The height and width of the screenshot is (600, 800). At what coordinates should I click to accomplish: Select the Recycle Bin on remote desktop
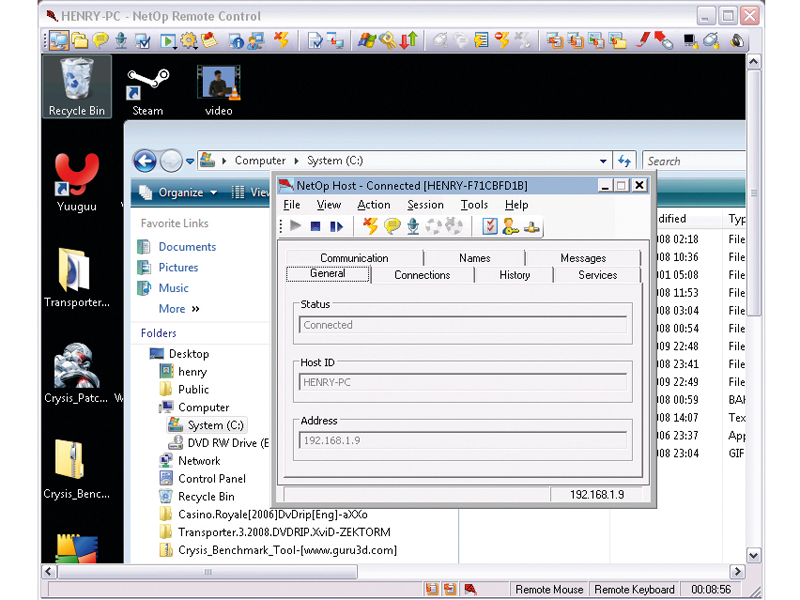coord(77,87)
